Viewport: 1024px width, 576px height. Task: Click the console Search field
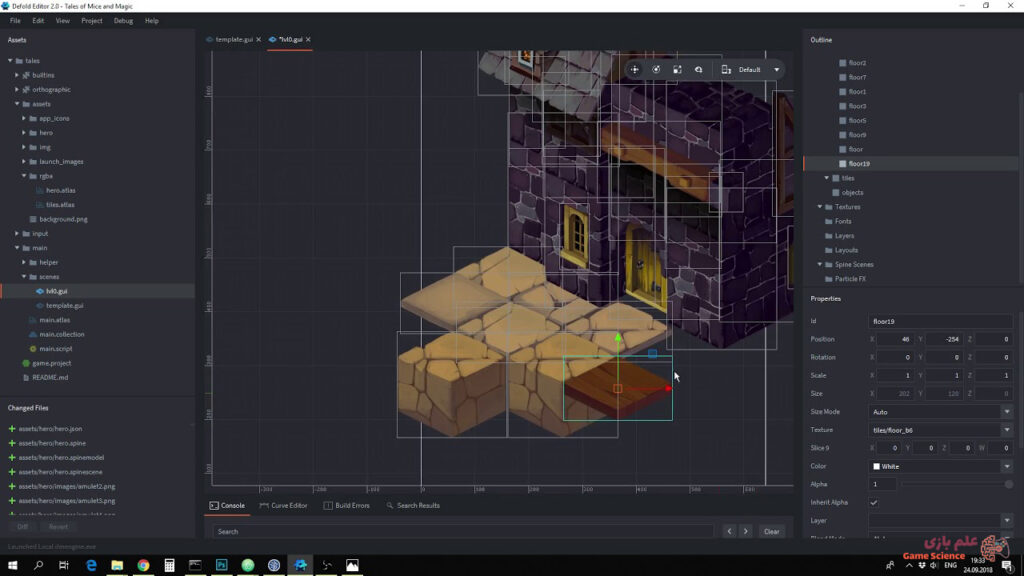pos(463,532)
